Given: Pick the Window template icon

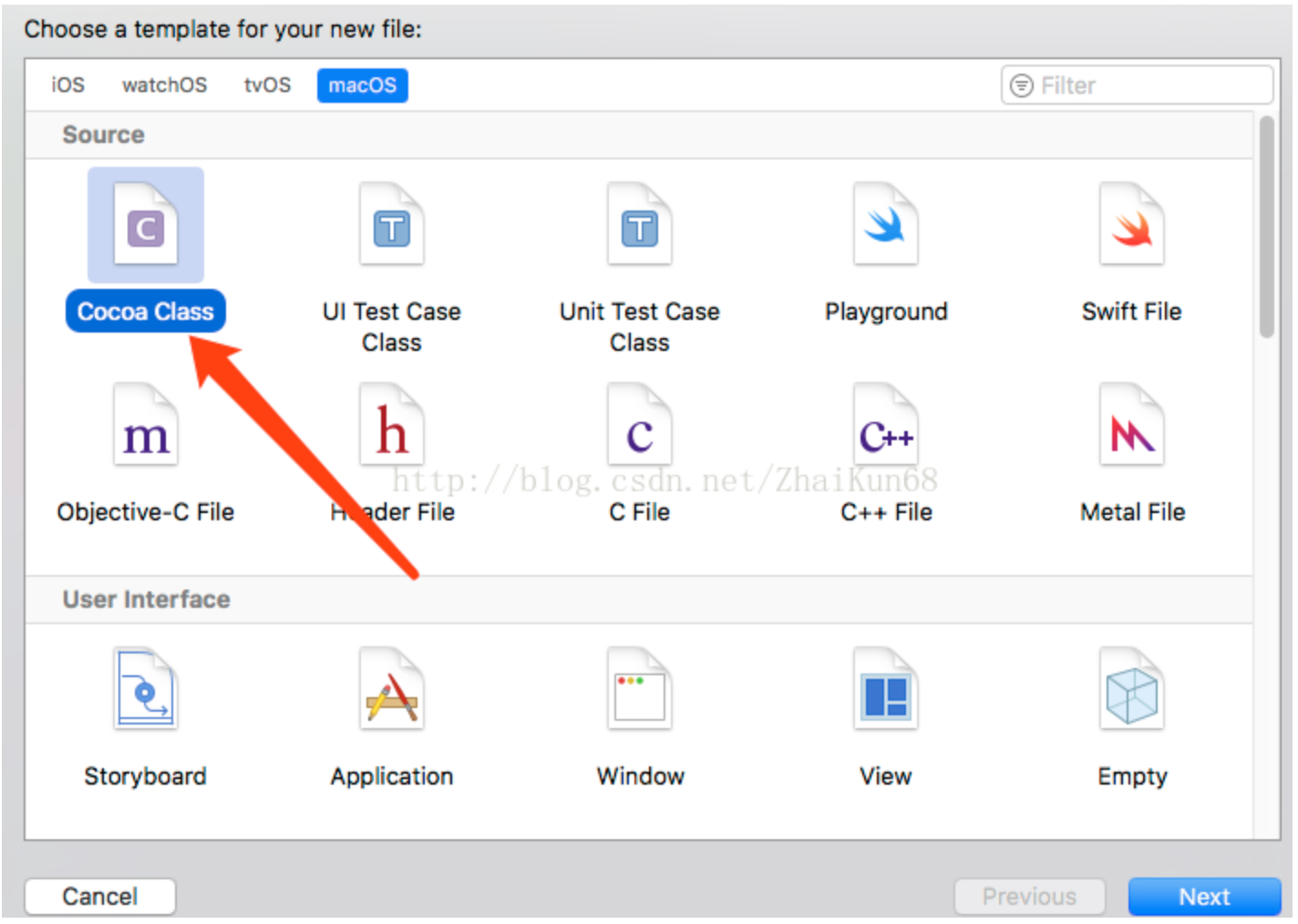Looking at the screenshot, I should click(x=640, y=689).
